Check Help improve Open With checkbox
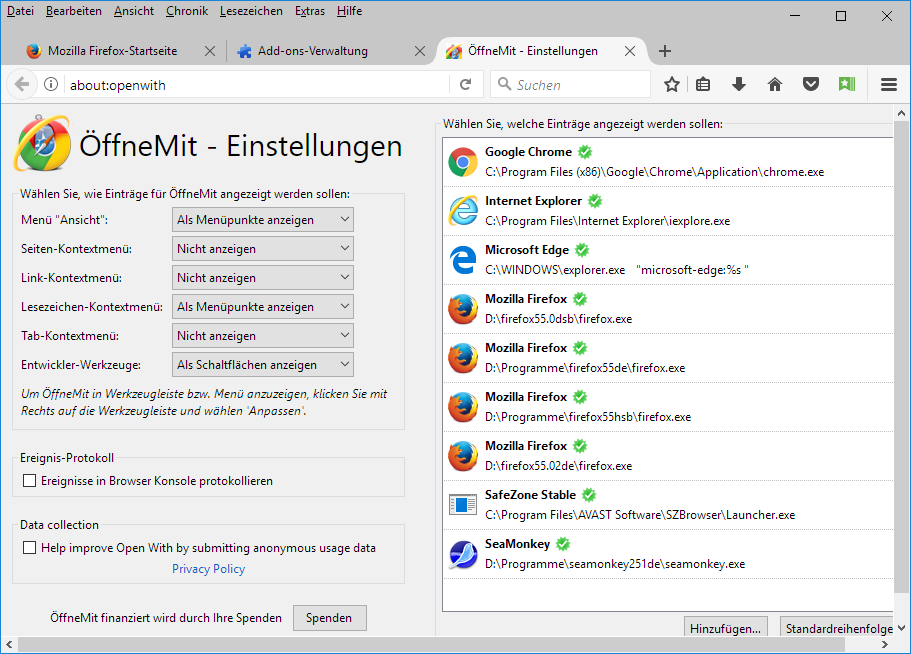This screenshot has height=654, width=911. click(30, 548)
